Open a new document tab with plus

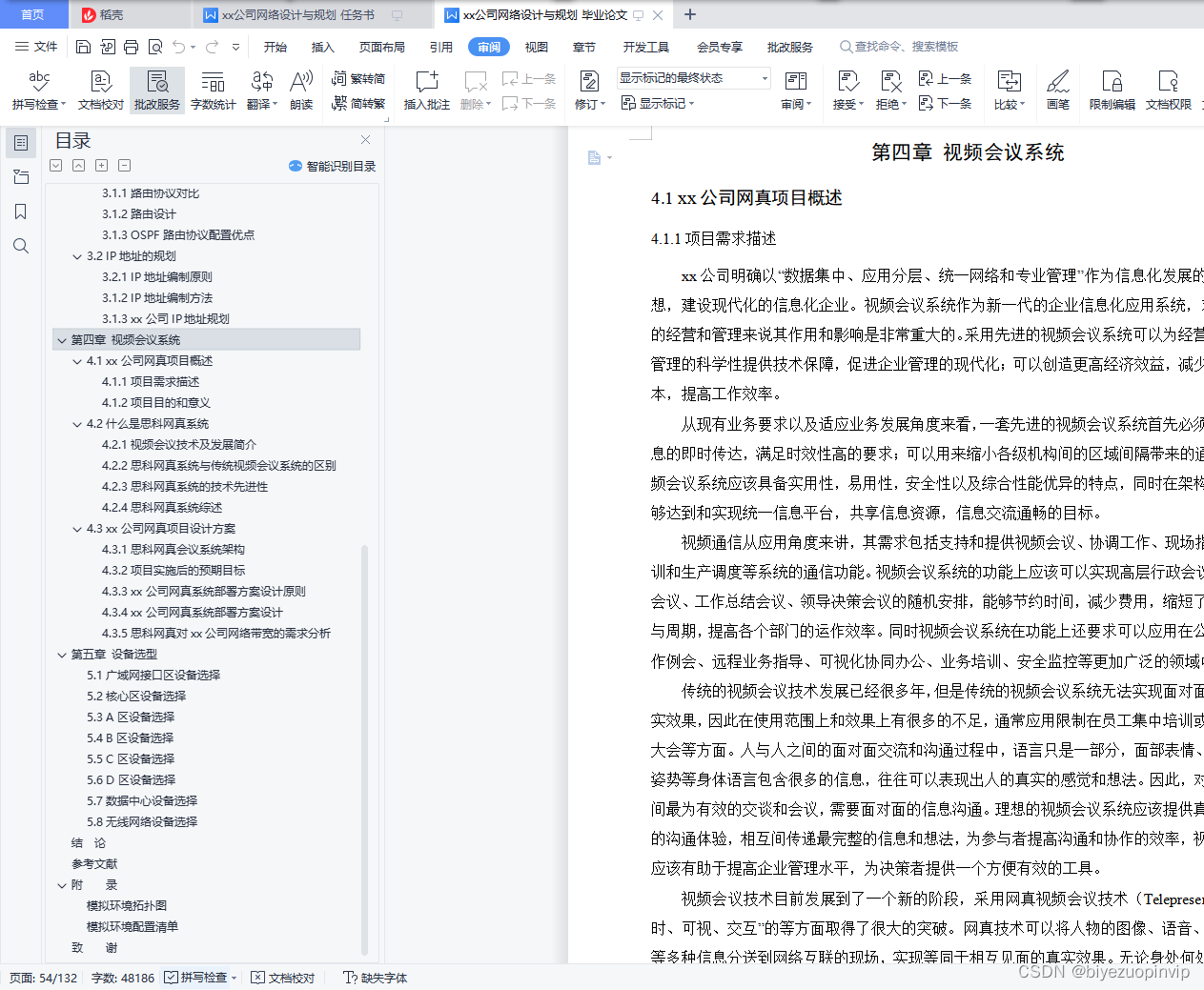pos(690,14)
